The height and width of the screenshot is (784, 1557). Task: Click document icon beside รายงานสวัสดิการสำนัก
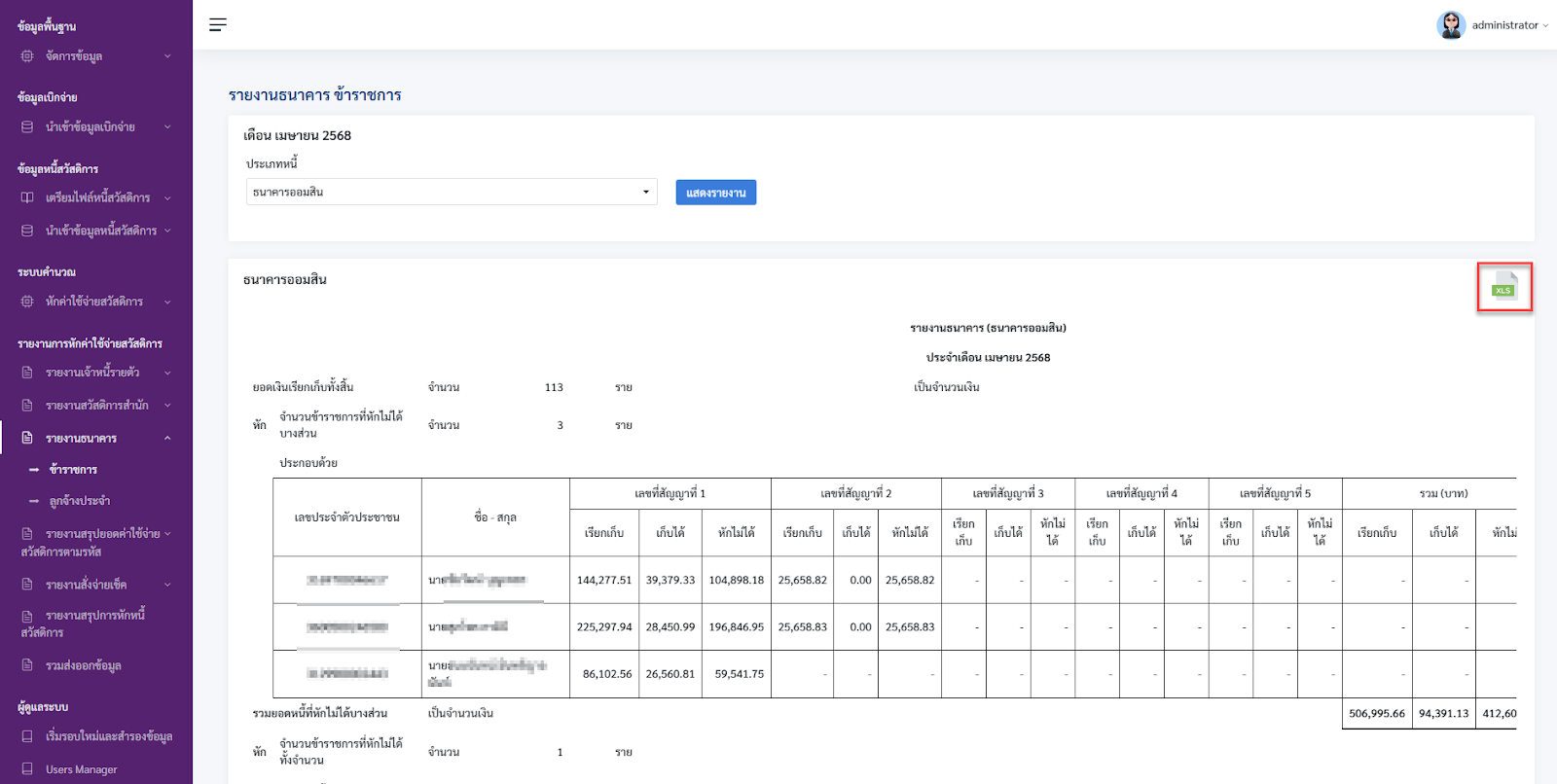(27, 406)
